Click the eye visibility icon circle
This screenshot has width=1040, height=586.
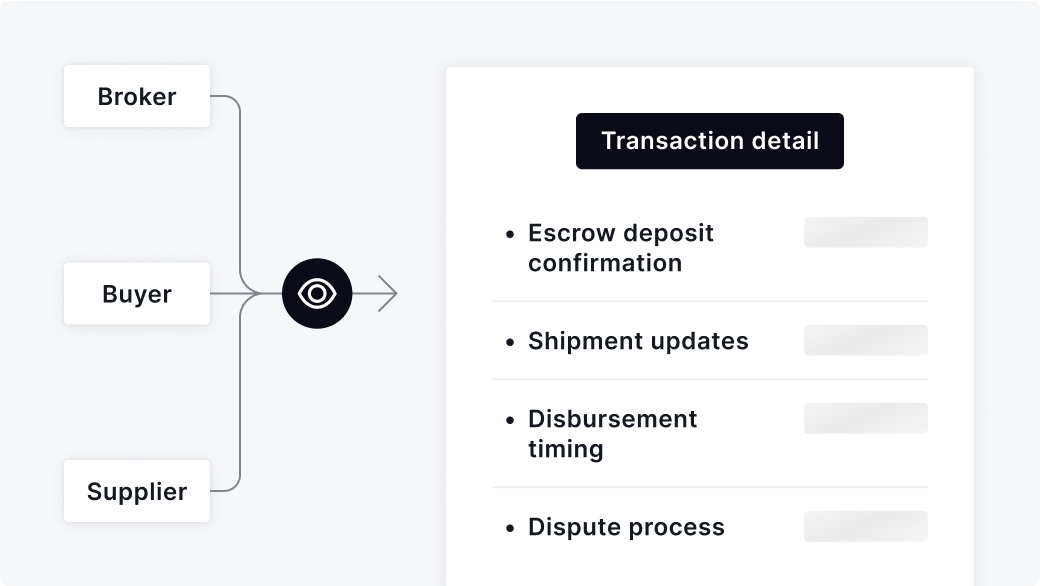[317, 293]
